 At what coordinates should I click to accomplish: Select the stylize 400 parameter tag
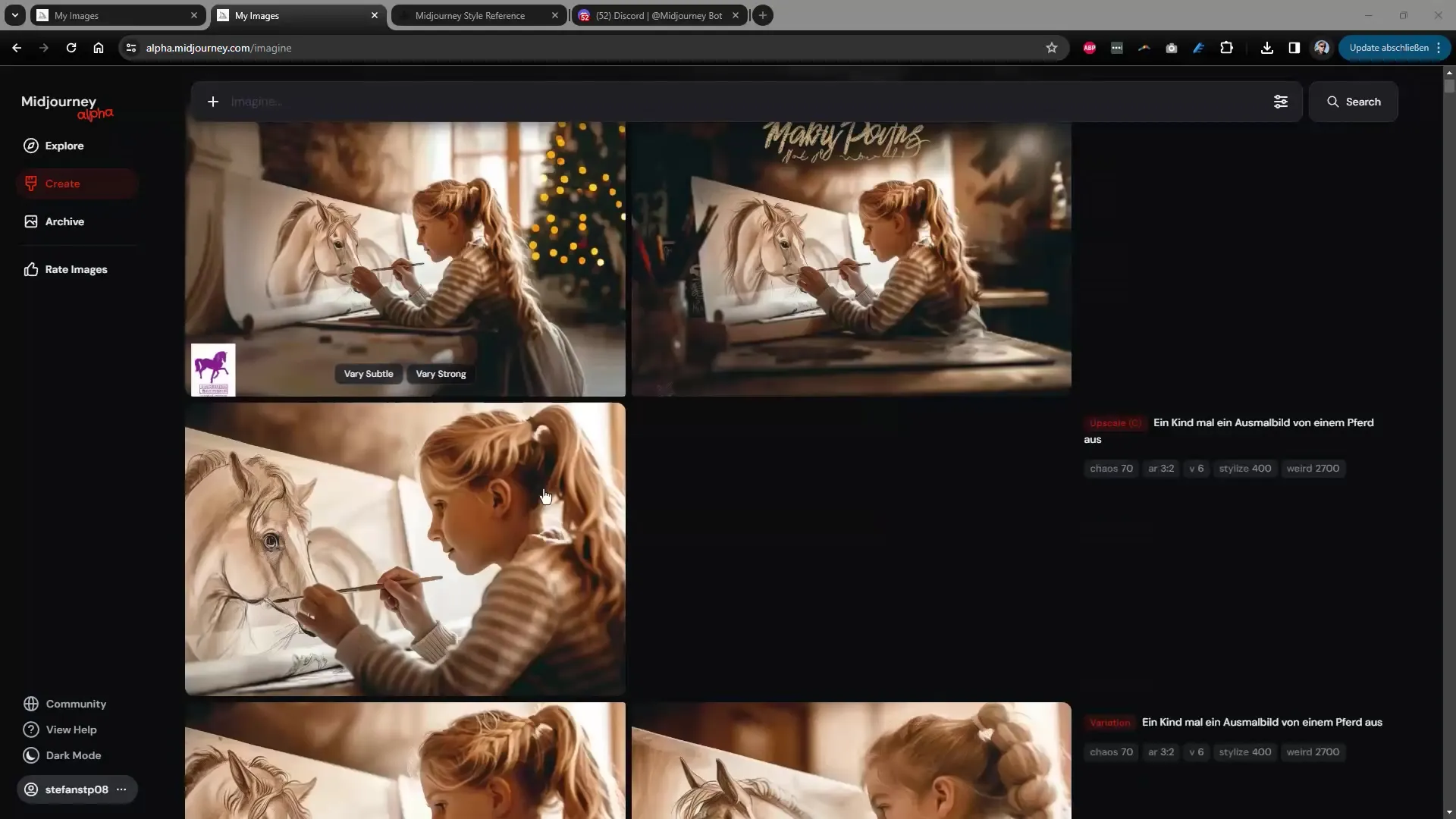click(x=1246, y=468)
